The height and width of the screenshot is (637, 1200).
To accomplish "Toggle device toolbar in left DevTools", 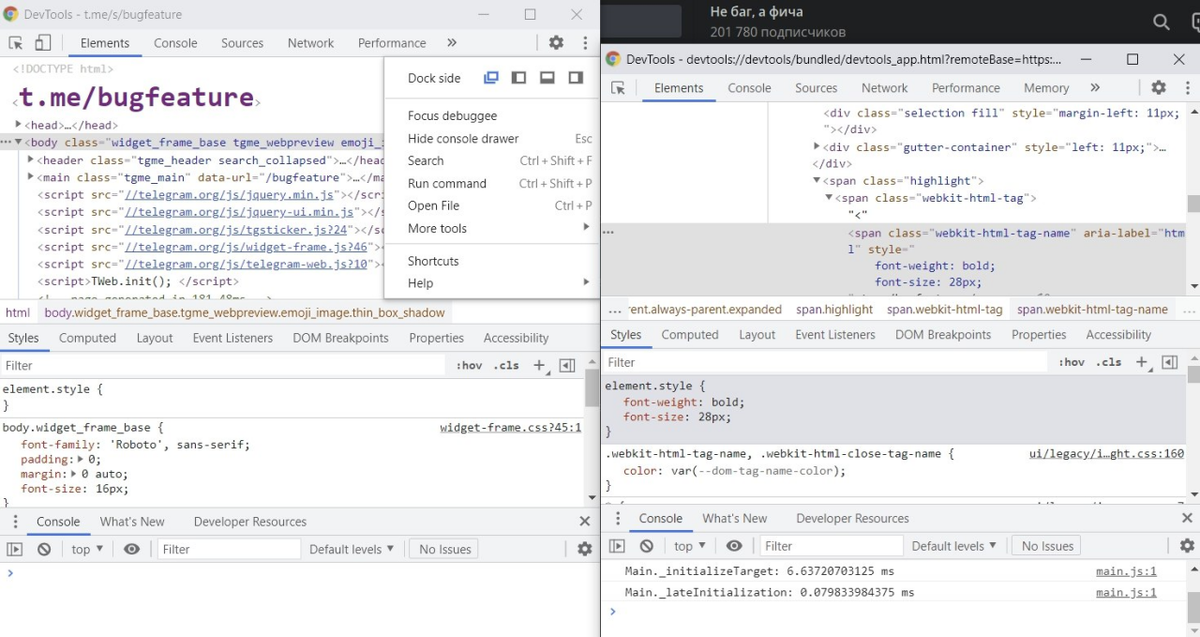I will tap(43, 43).
